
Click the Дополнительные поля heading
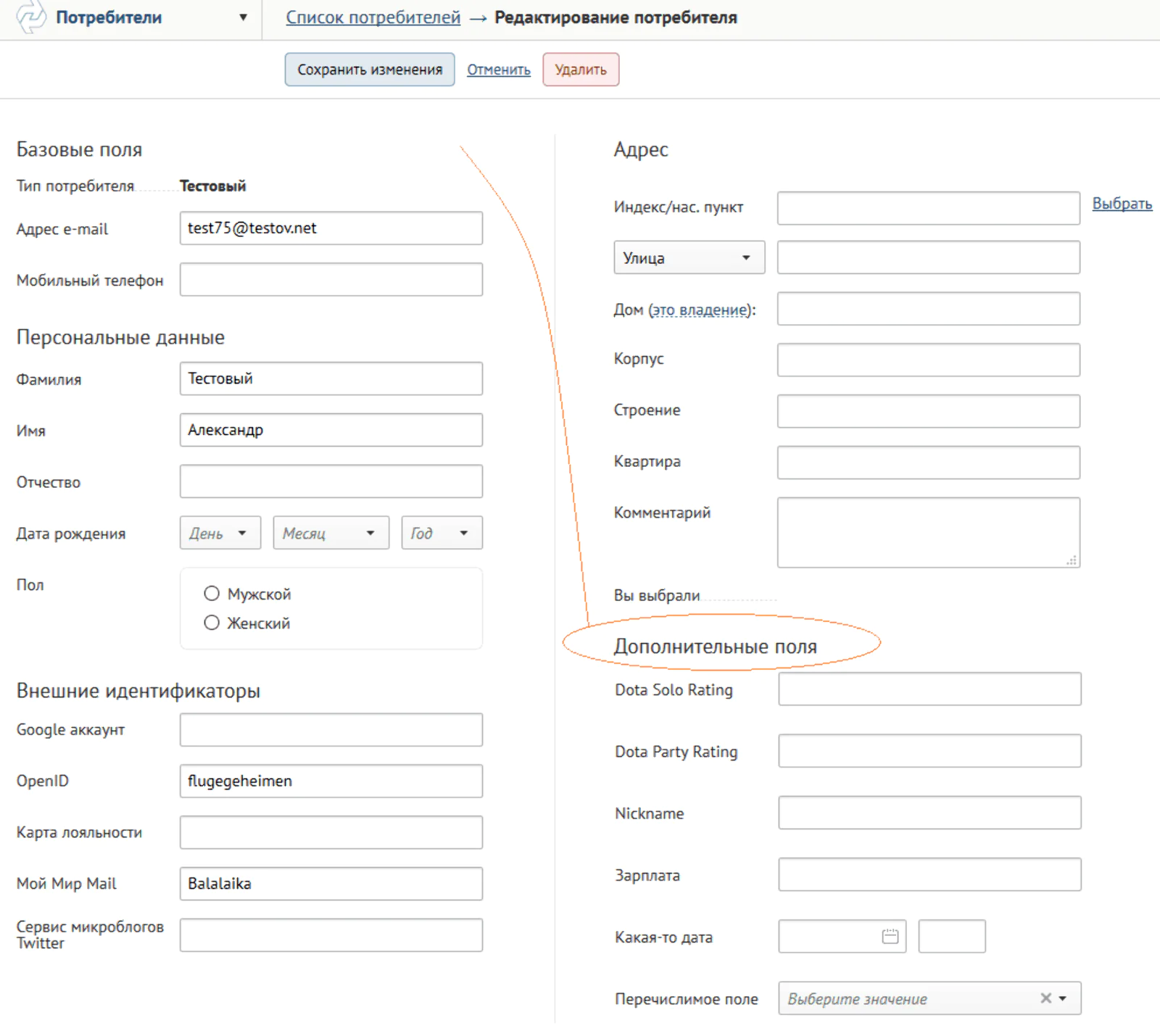click(716, 646)
